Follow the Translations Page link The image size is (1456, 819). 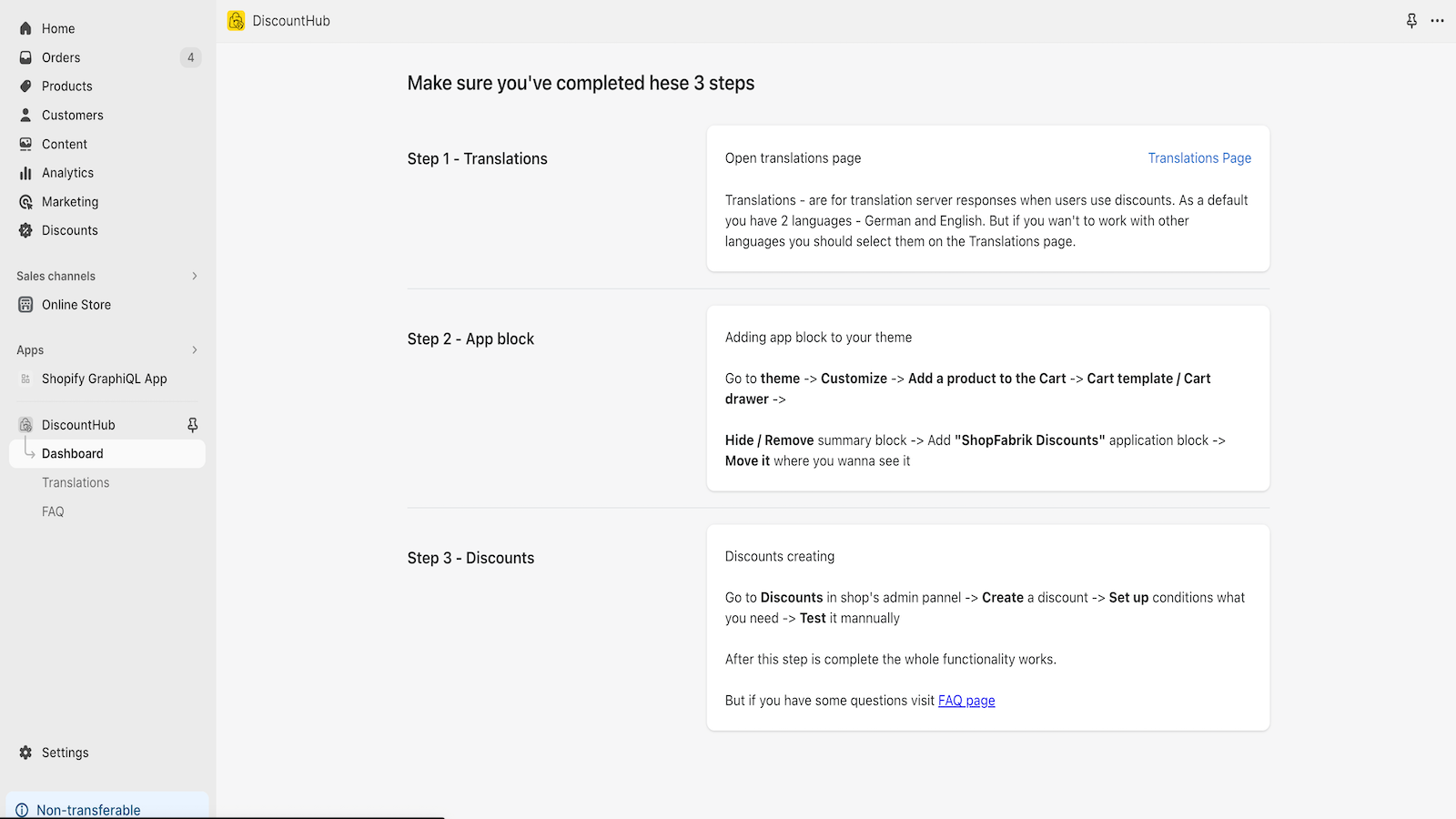[1198, 158]
